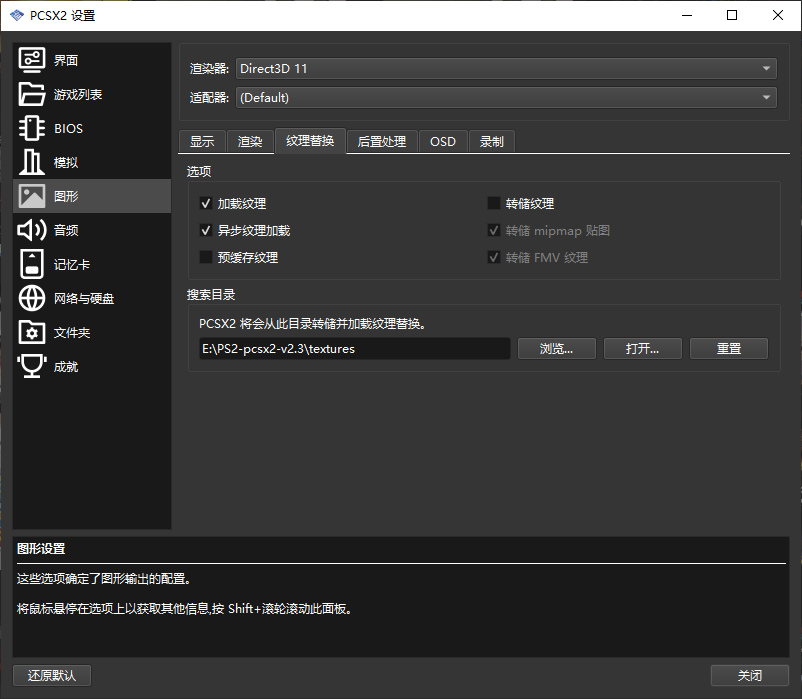The height and width of the screenshot is (699, 802).
Task: Open the 录制 tab
Action: click(x=492, y=142)
